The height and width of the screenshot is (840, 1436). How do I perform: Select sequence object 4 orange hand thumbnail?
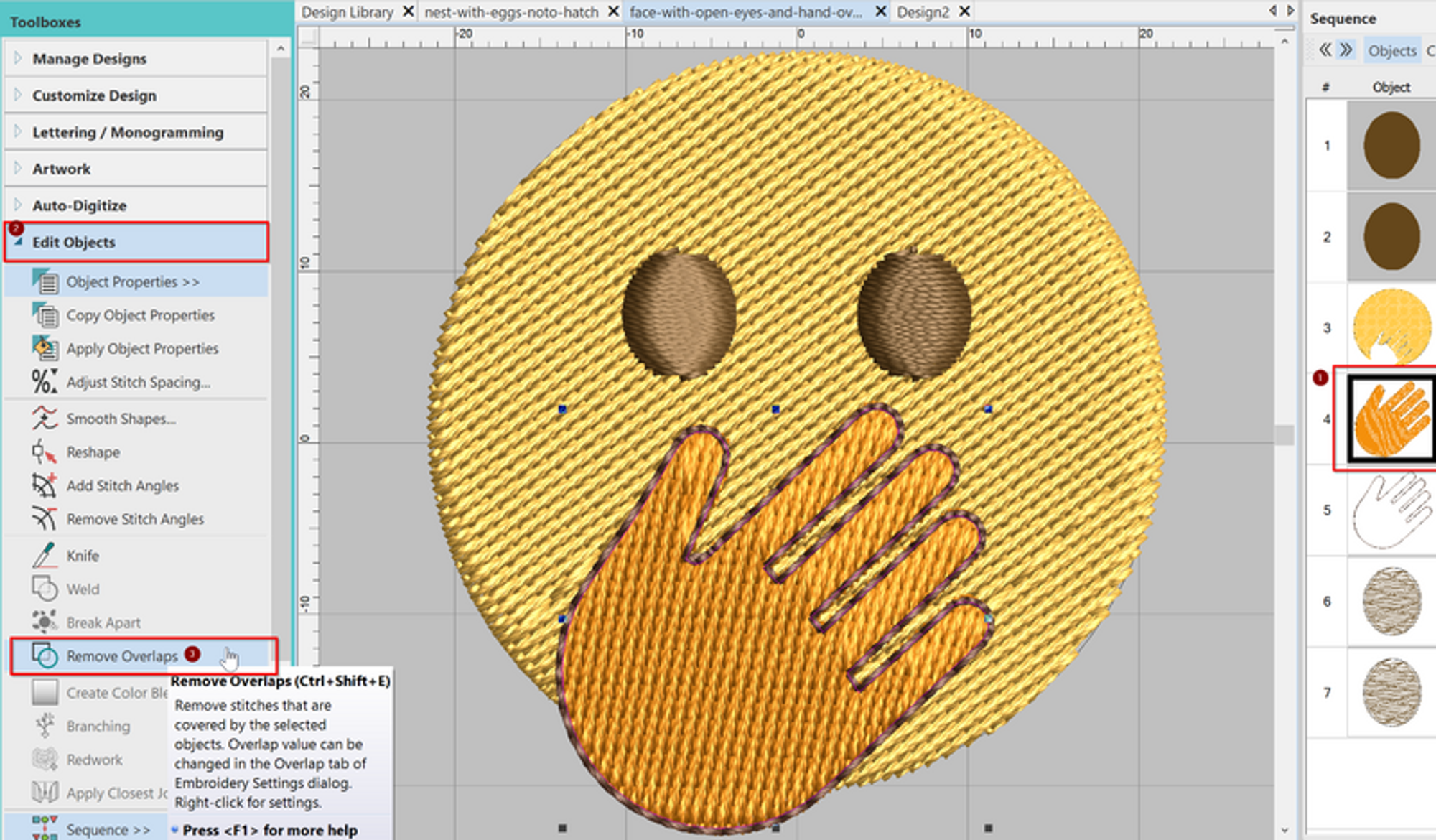click(1391, 419)
